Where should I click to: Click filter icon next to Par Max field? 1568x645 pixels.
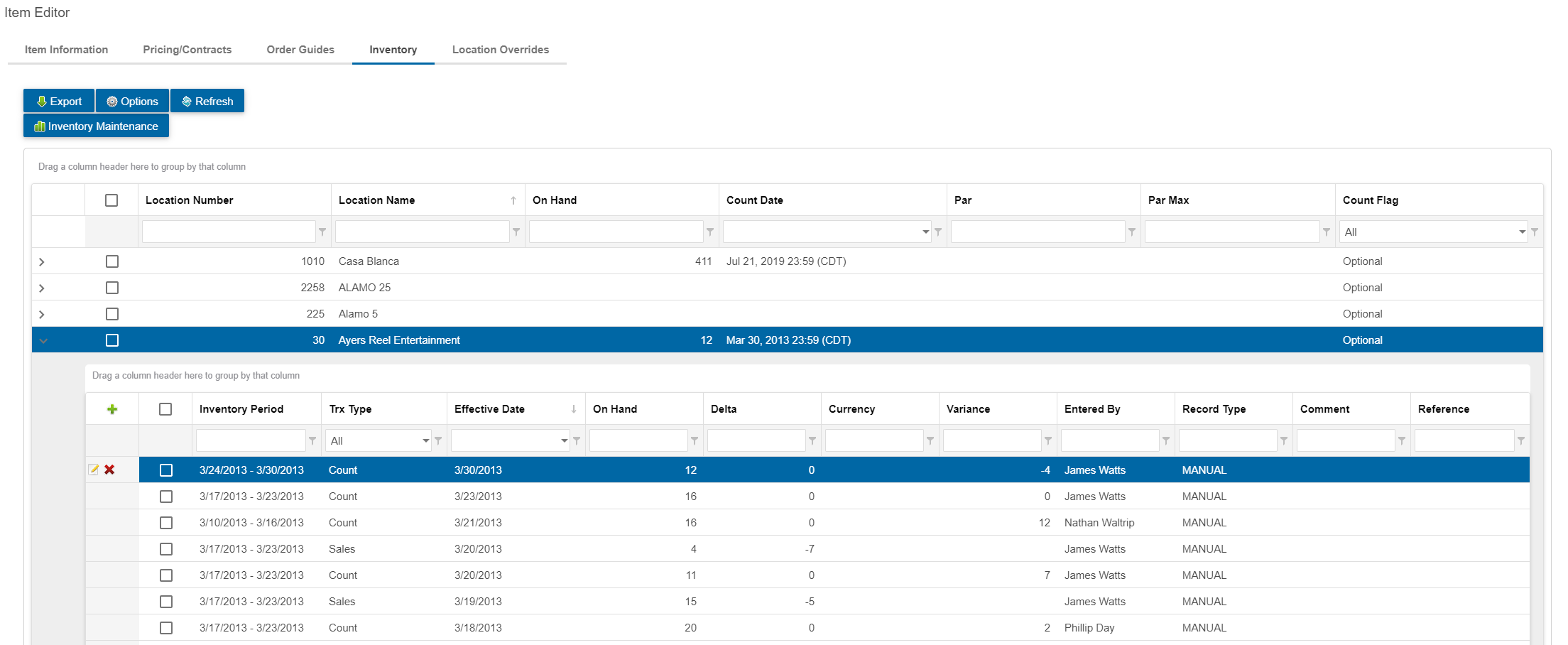click(1327, 232)
